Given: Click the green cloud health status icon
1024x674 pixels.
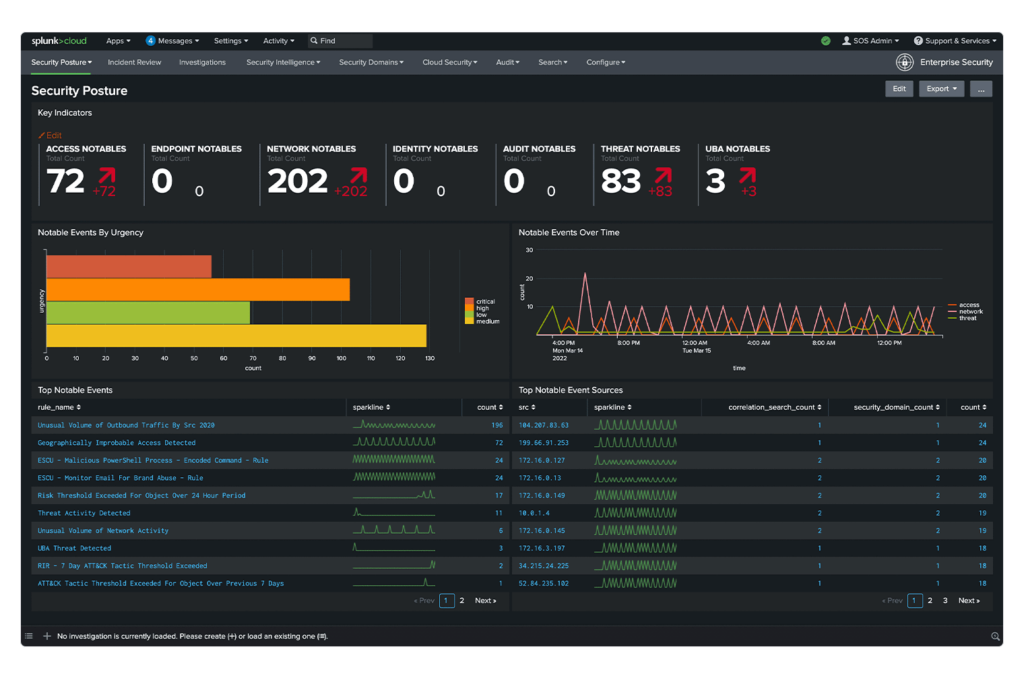Looking at the screenshot, I should tap(826, 41).
